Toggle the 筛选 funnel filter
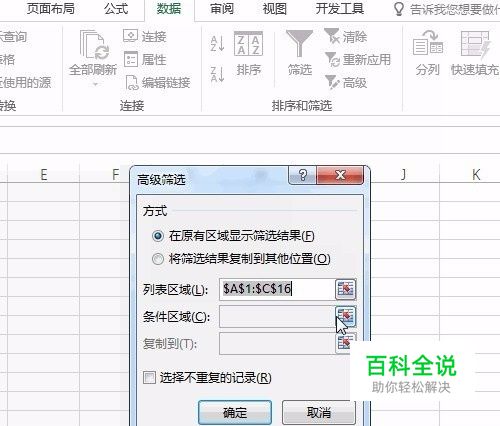Screen dimensions: 500x426 [300, 53]
